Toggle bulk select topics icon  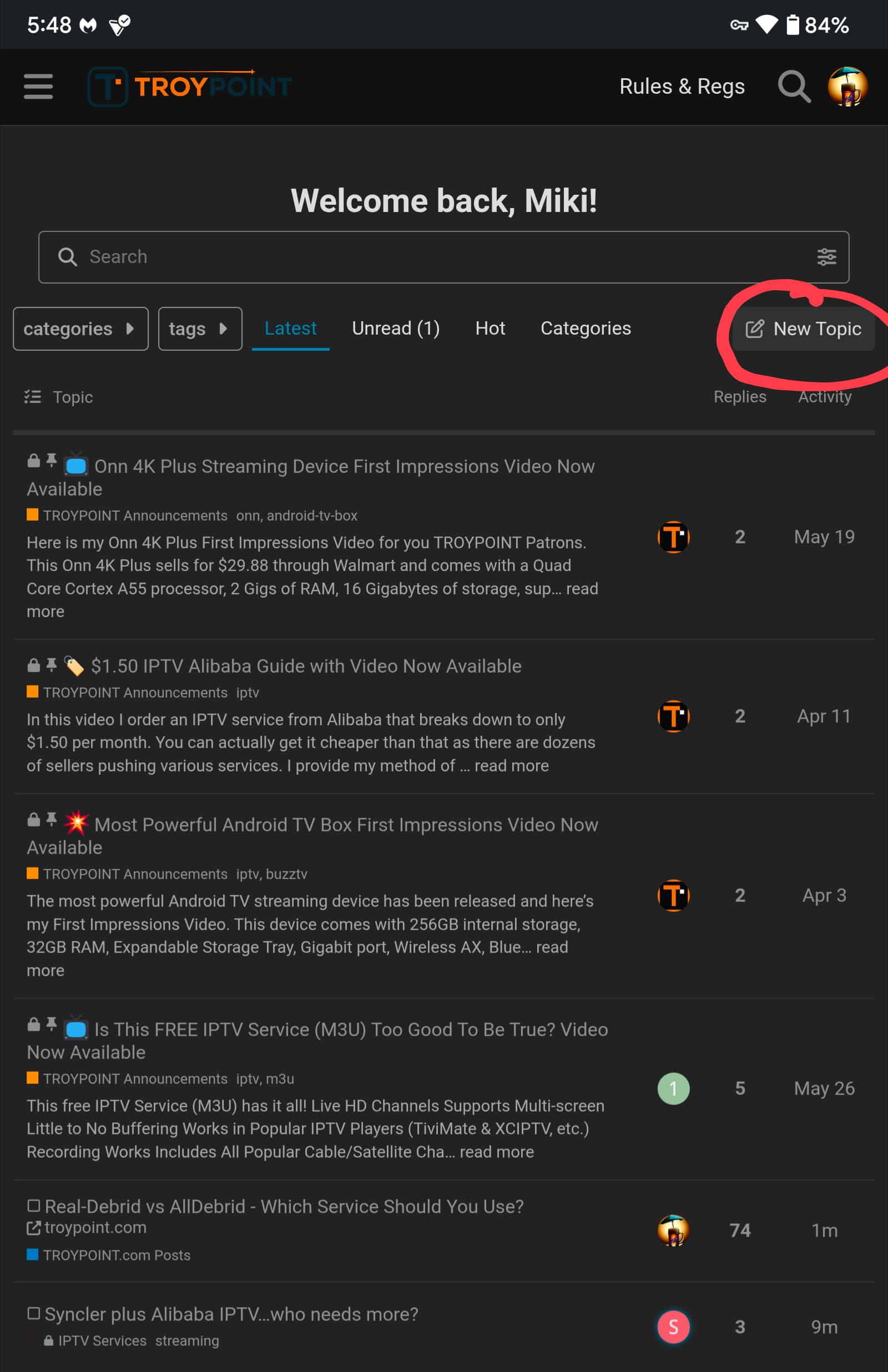[32, 397]
